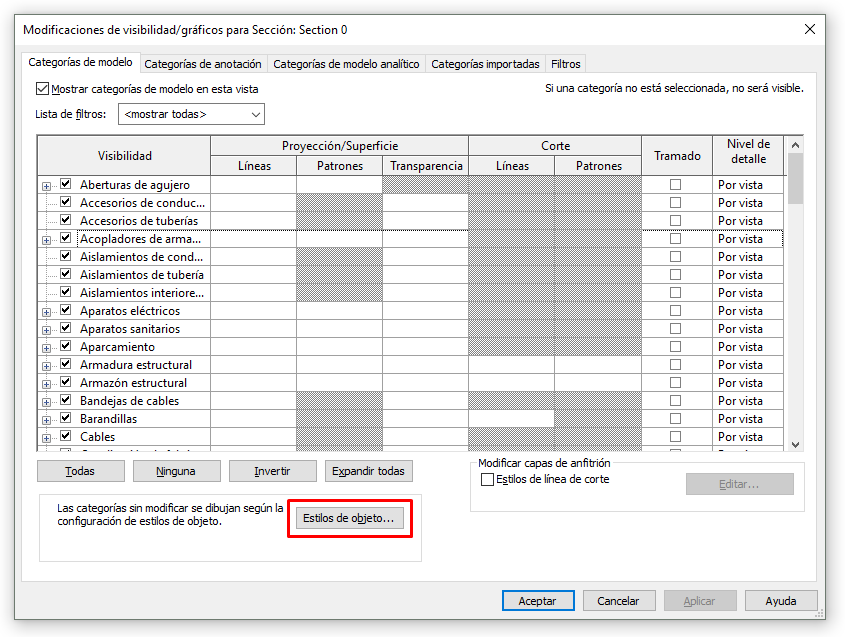Expand the Cables category
This screenshot has height=637, width=845.
pos(46,438)
